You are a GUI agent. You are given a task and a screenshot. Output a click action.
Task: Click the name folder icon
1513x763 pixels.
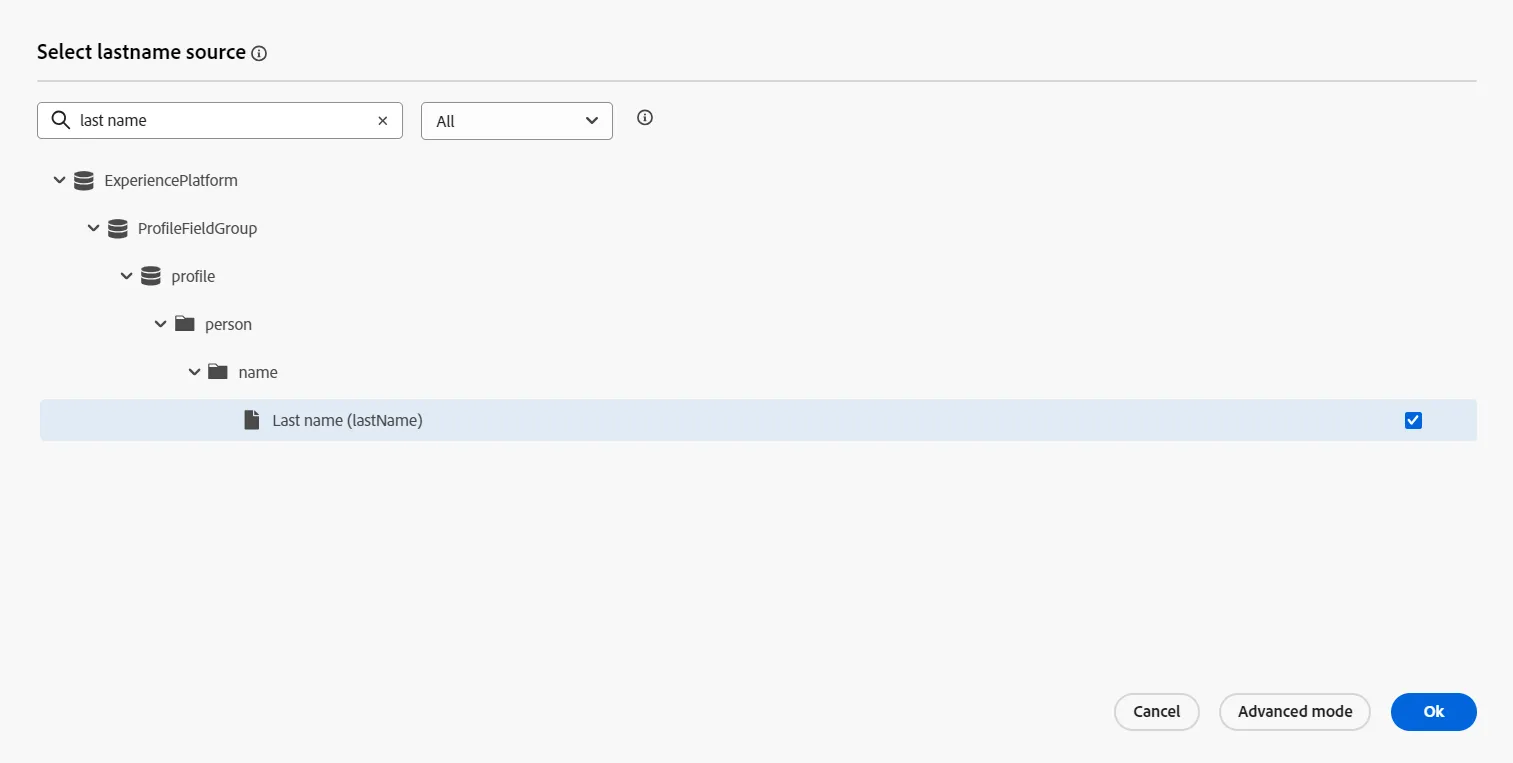click(218, 372)
